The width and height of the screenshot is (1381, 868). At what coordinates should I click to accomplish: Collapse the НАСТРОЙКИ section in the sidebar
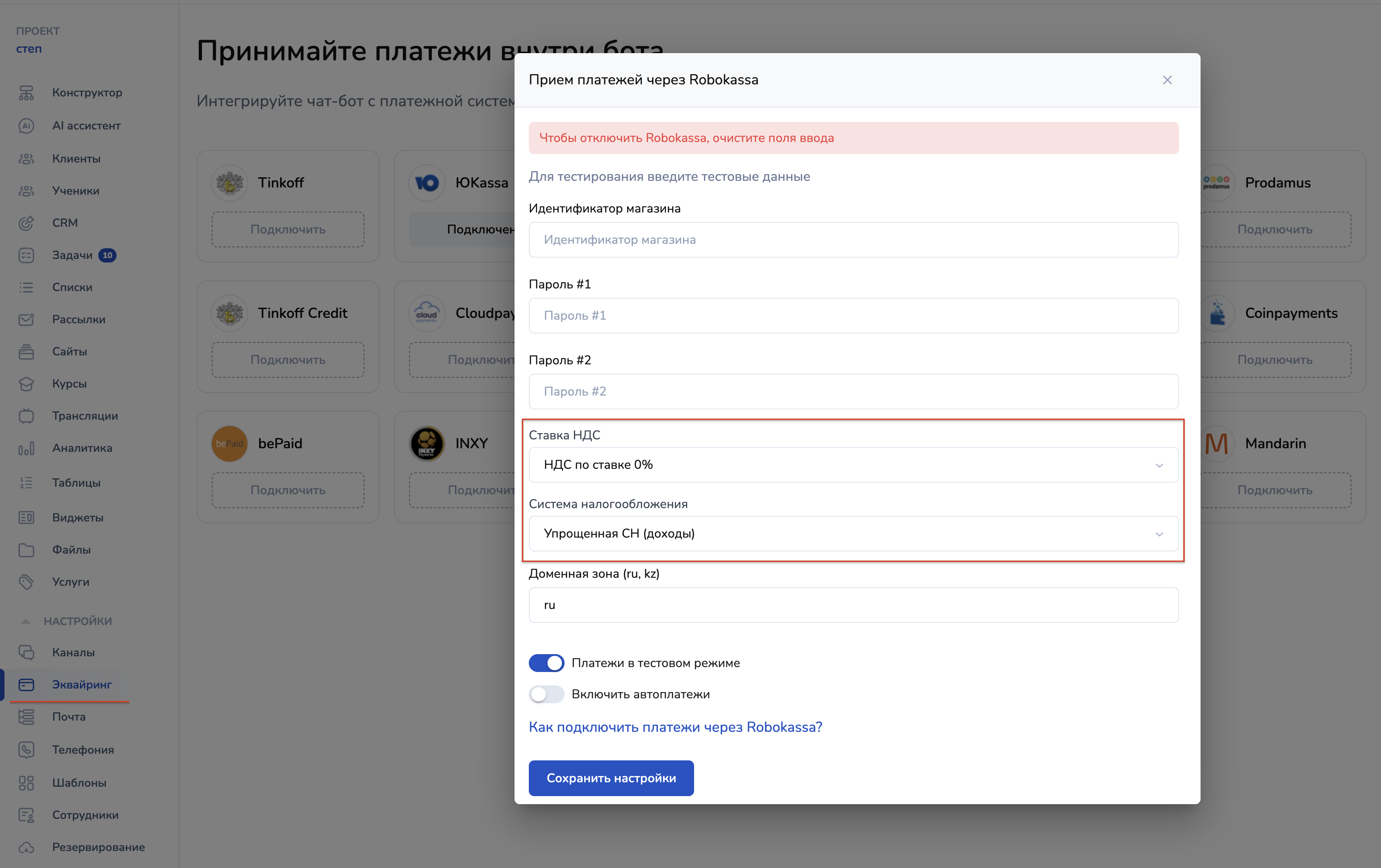point(26,622)
